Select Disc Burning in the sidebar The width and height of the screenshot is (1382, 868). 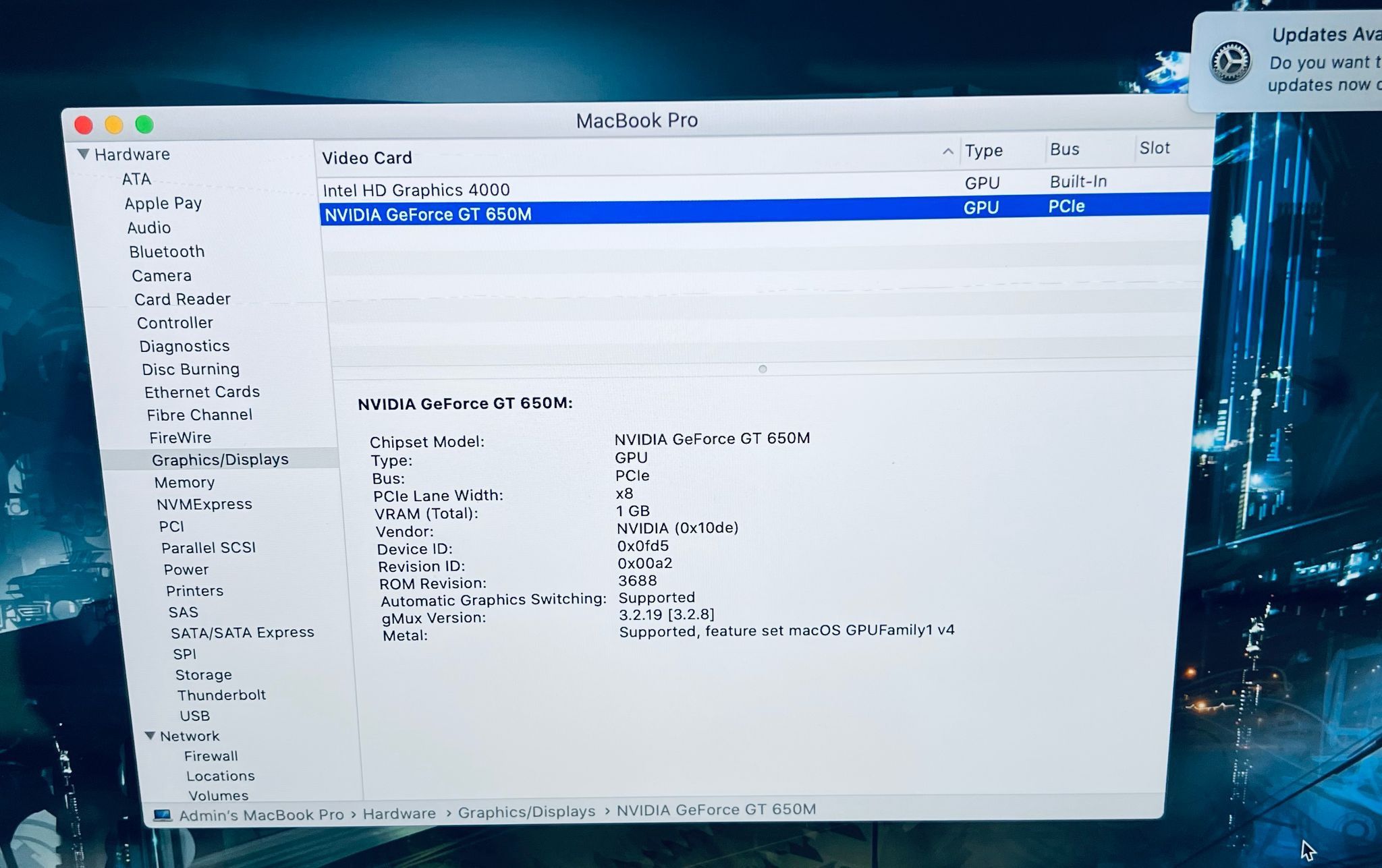click(x=191, y=369)
